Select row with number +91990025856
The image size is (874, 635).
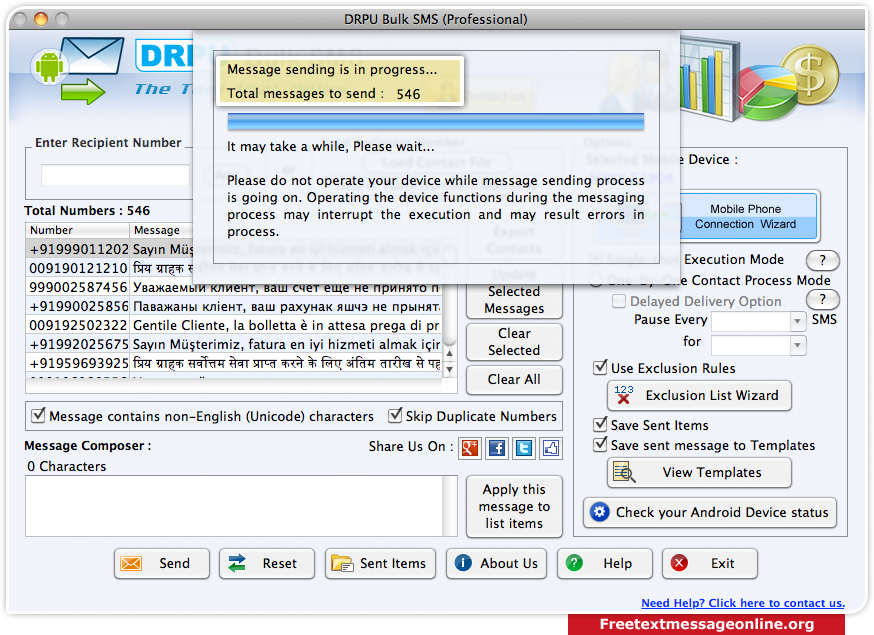[234, 306]
